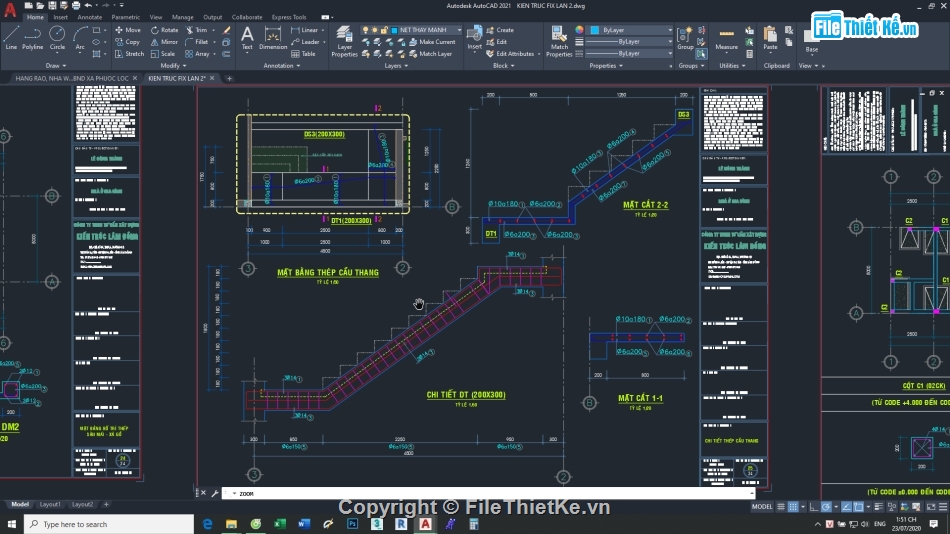This screenshot has width=950, height=534.
Task: Click Match Layer button
Action: (x=431, y=54)
